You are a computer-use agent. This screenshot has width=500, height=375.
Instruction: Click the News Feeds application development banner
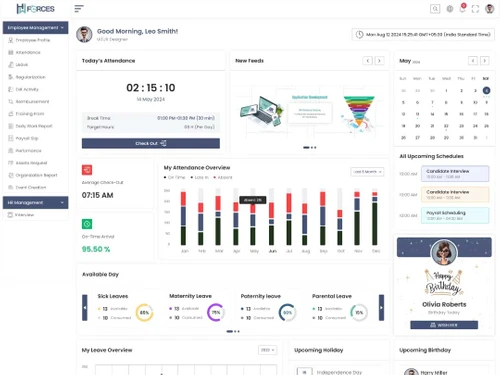(x=309, y=112)
